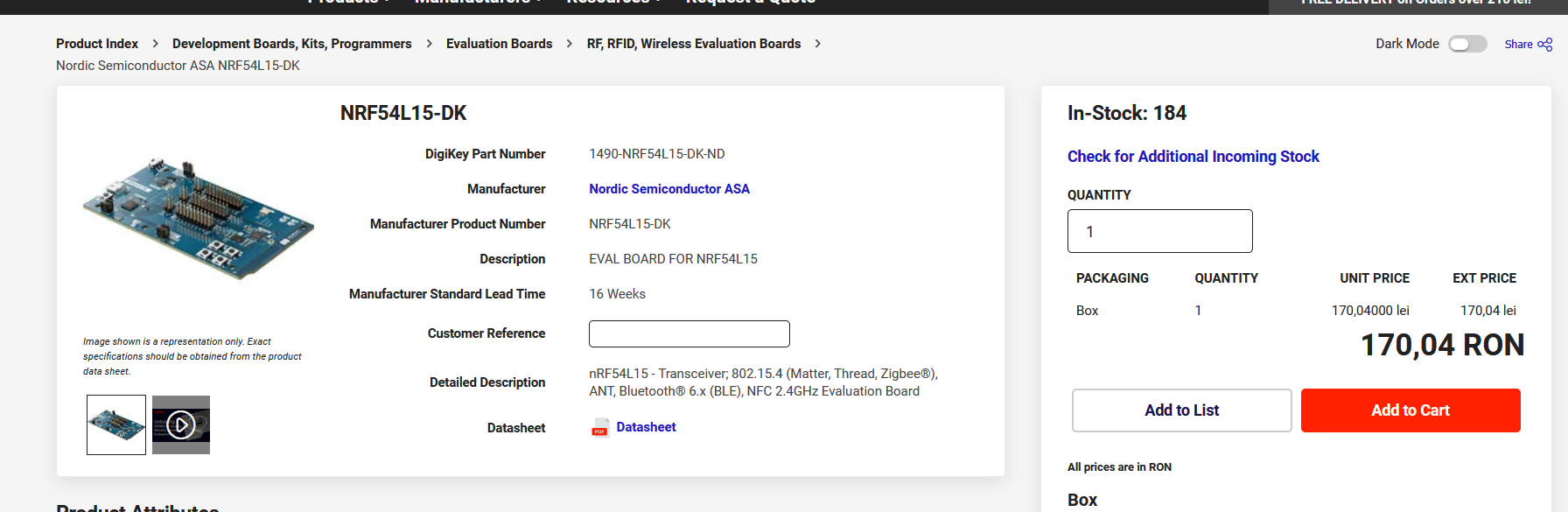The height and width of the screenshot is (512, 1568).
Task: Open Development Boards, Kits, Programmers breadcrumb
Action: 291,44
